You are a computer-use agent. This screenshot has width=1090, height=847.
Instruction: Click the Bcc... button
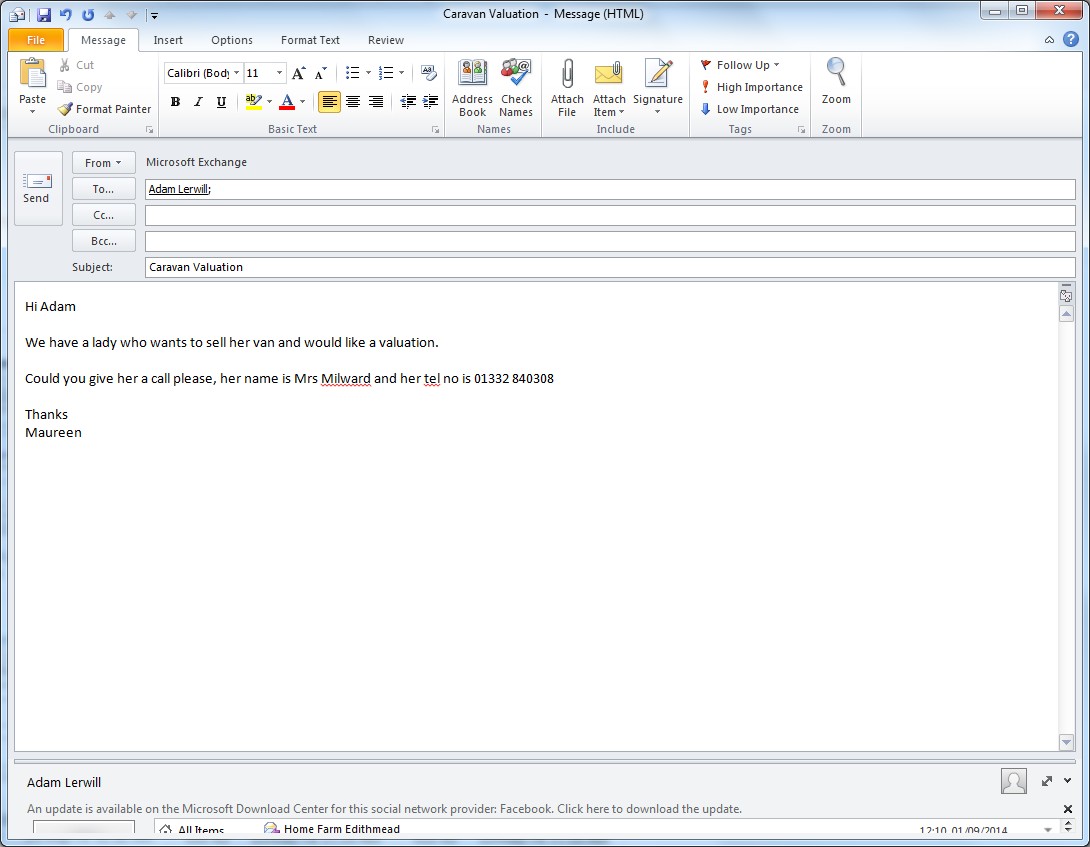(x=104, y=241)
